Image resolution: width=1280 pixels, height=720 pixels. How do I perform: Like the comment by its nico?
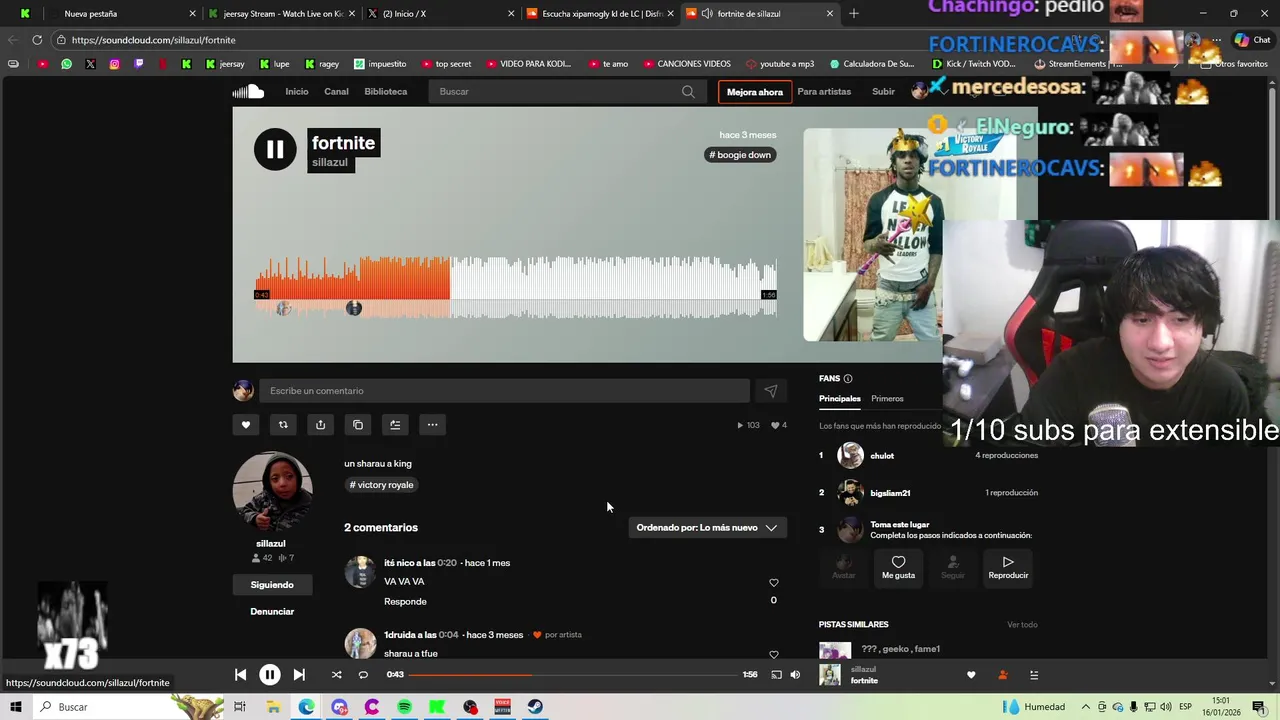point(773,583)
